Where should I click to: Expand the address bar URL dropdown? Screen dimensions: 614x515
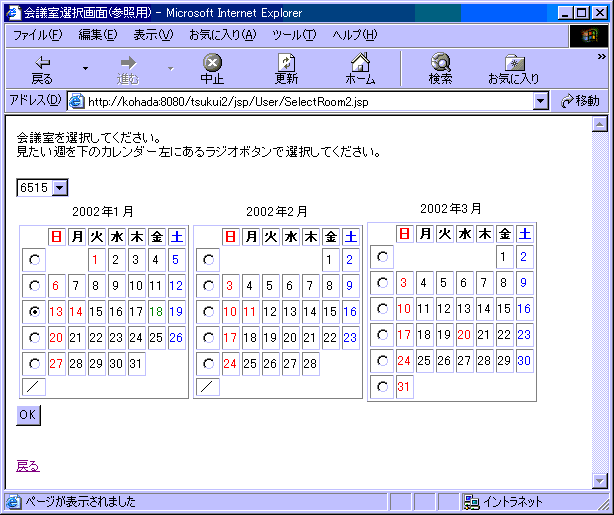coord(541,101)
